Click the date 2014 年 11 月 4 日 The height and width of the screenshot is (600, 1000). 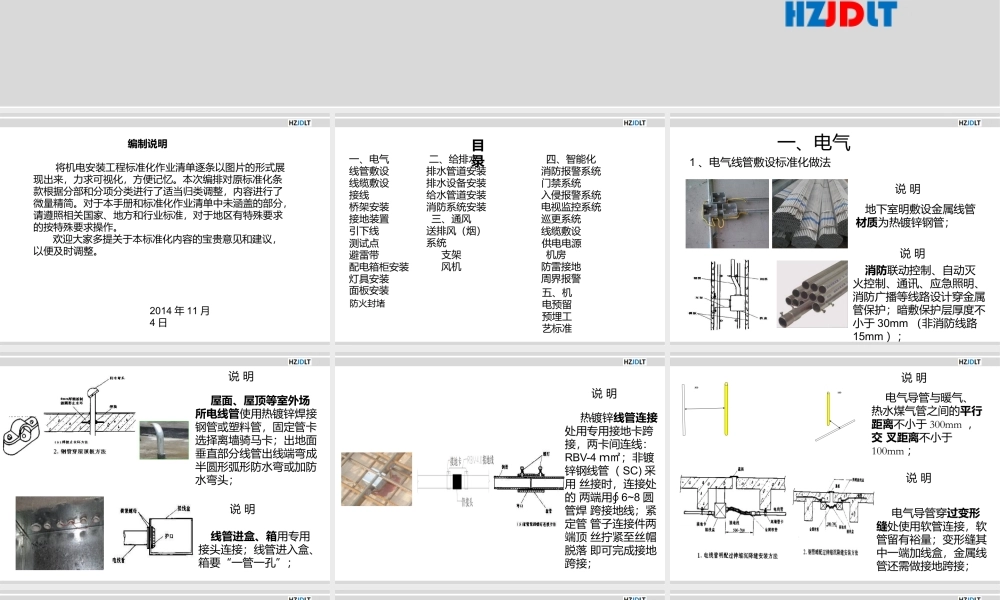coord(179,316)
